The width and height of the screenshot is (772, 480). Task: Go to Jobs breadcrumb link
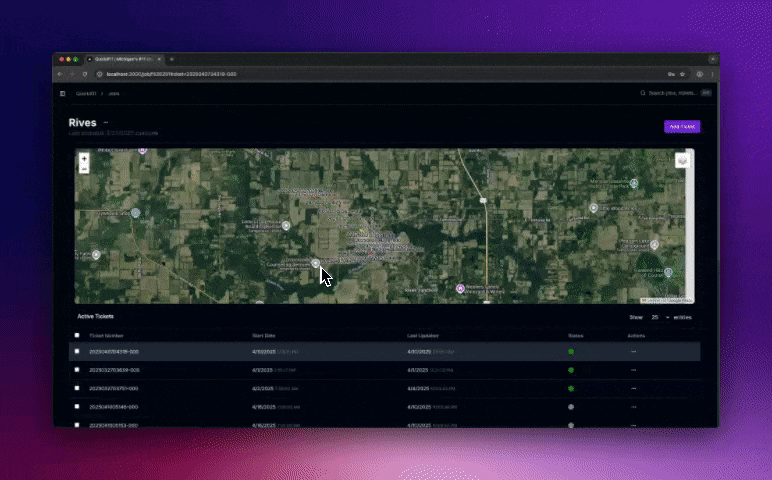(114, 94)
